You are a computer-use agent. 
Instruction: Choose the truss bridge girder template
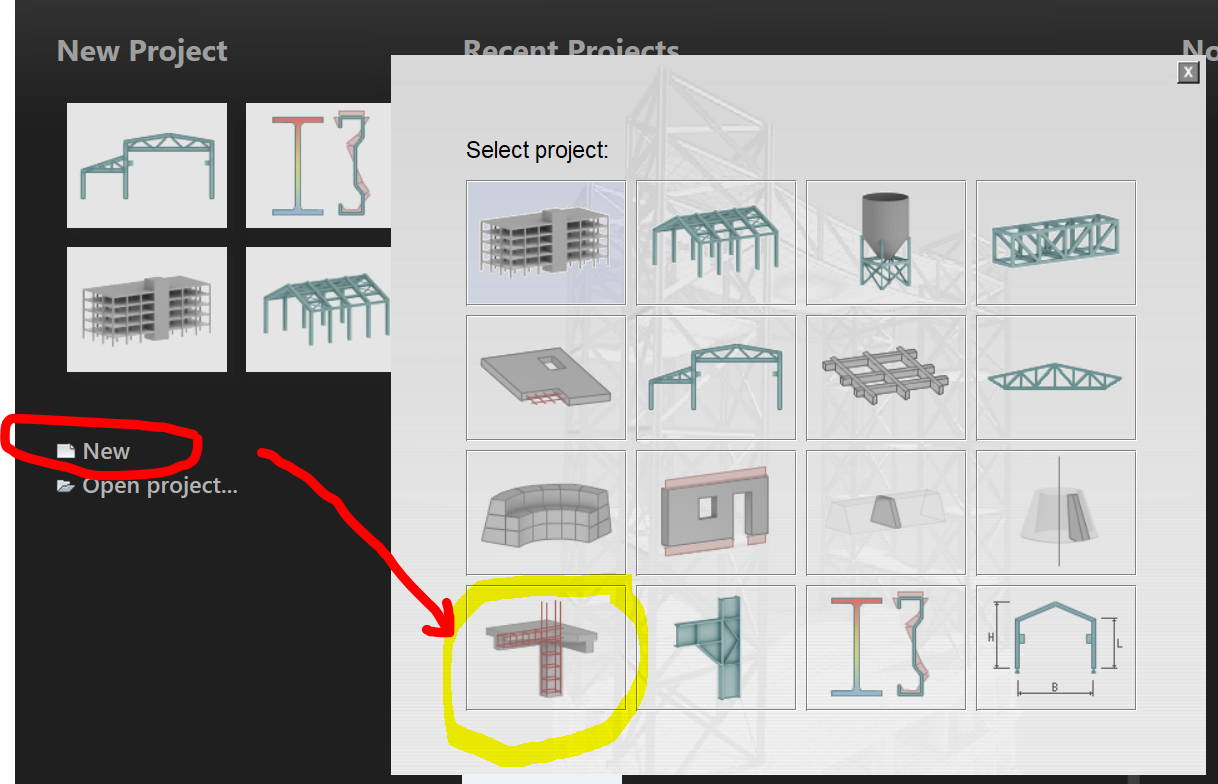pos(1055,242)
